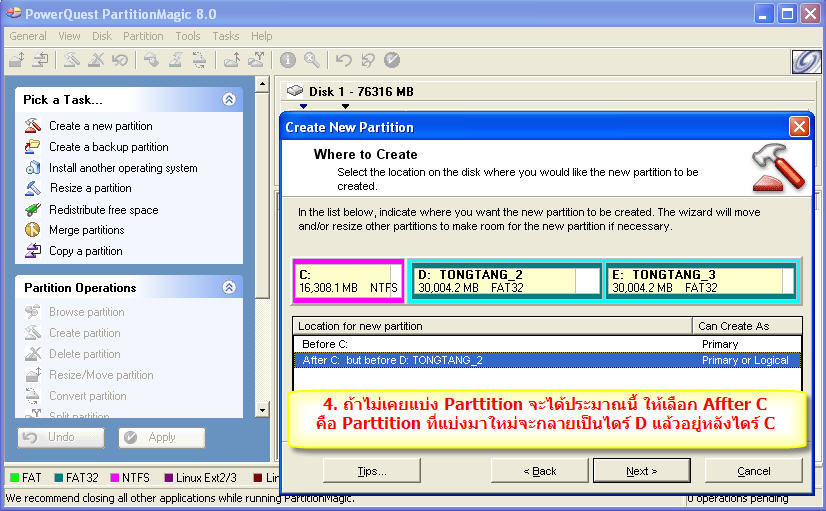Image resolution: width=826 pixels, height=511 pixels.
Task: Close the Create New Partition dialog
Action: coord(799,127)
